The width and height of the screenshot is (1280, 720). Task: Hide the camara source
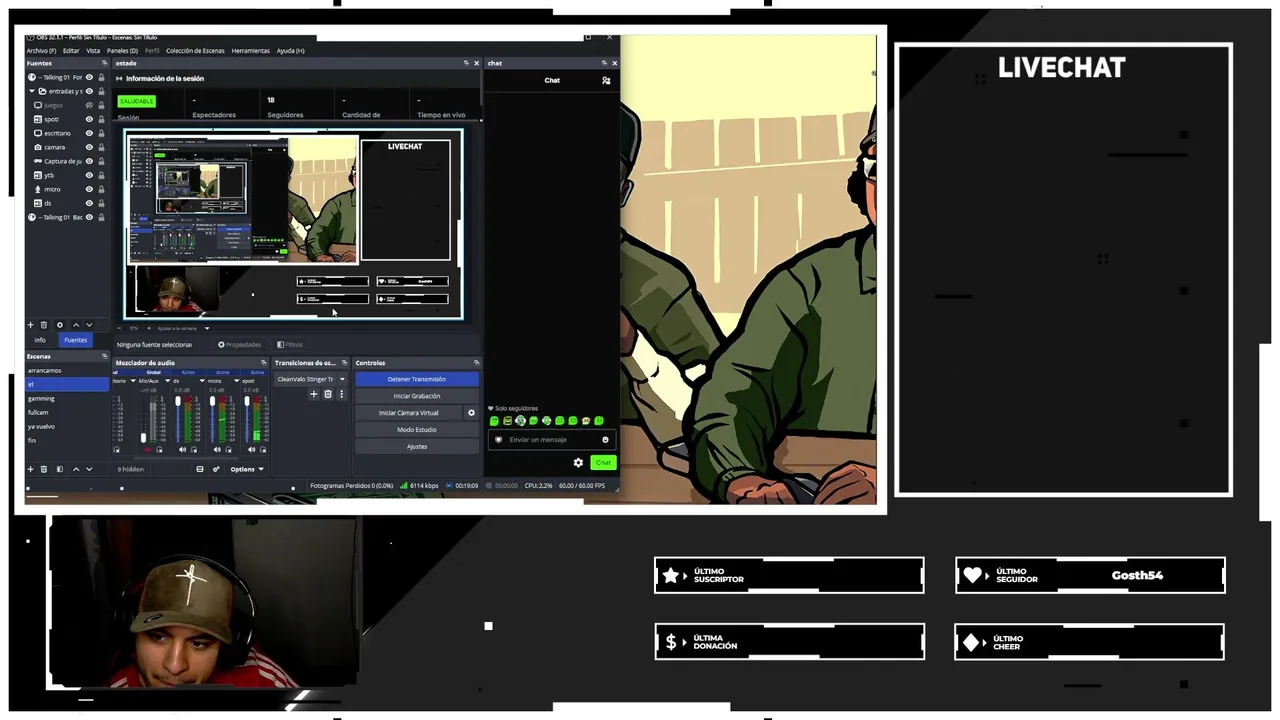89,147
